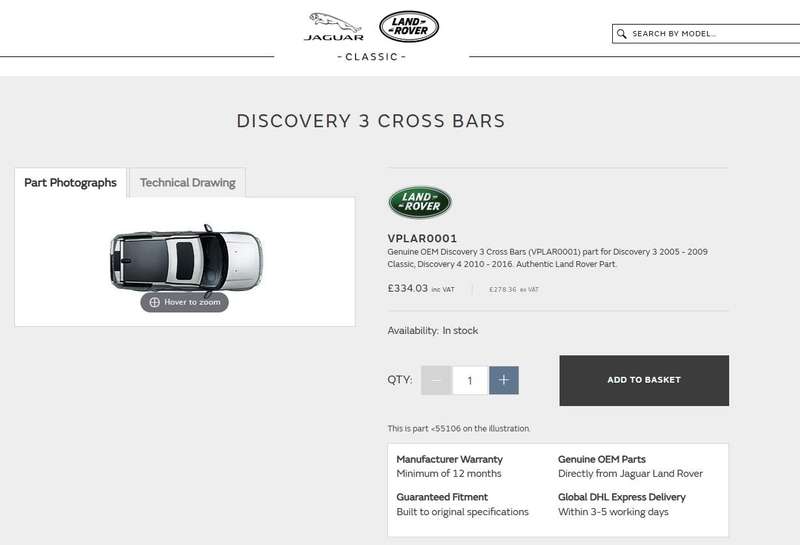Click the £334.03 inc VAT price
Image resolution: width=800 pixels, height=545 pixels.
tap(421, 288)
